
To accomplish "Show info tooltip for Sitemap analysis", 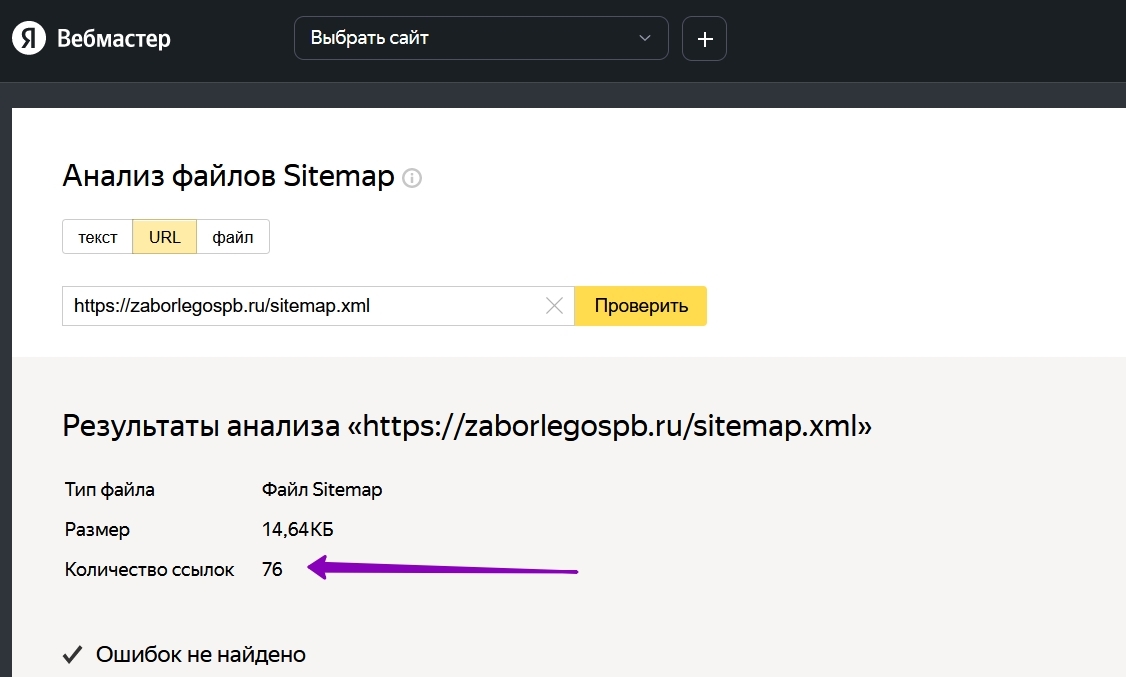I will [x=412, y=178].
